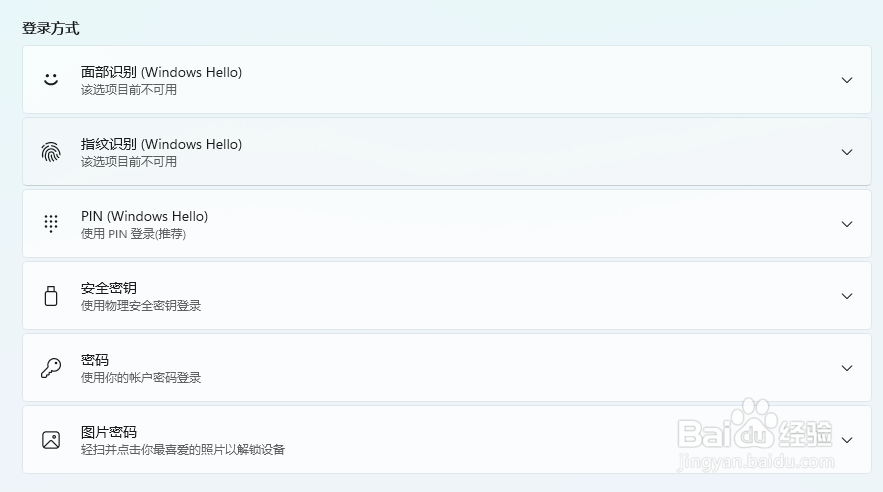Image resolution: width=883 pixels, height=492 pixels.
Task: Click the PIN keypad dots icon
Action: click(51, 223)
